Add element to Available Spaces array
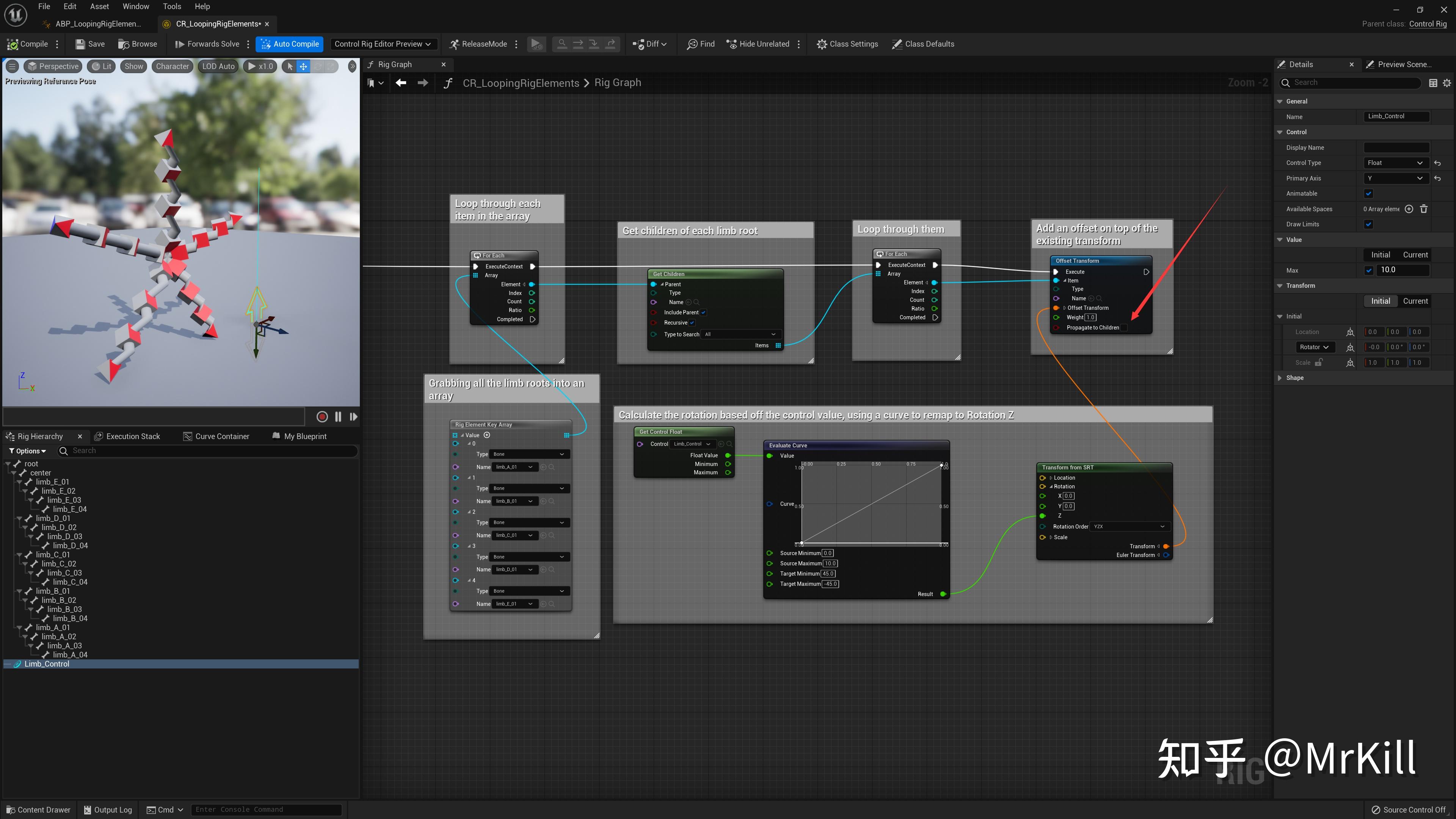Screen dimensions: 1456x819 (1409, 209)
